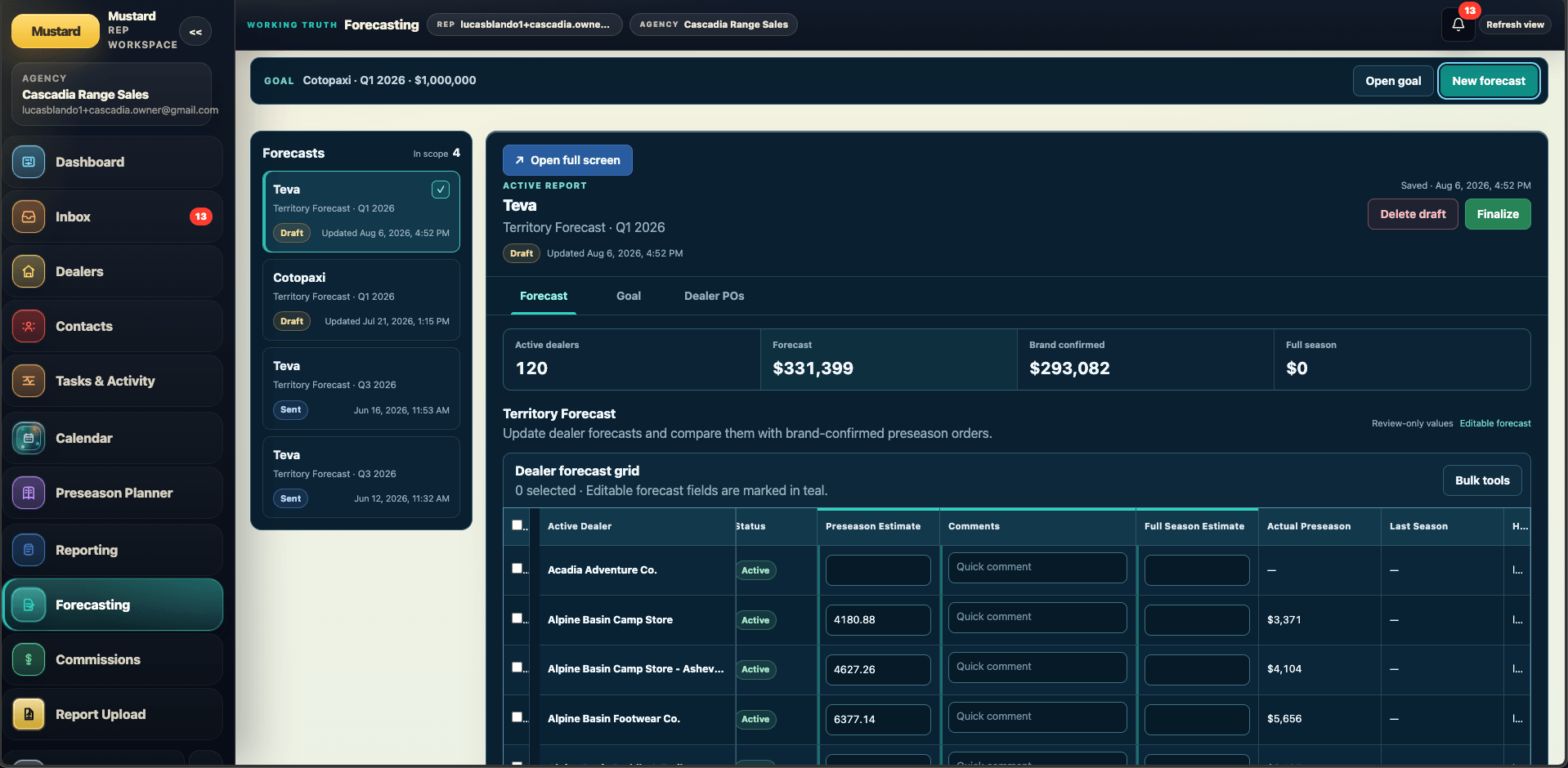Click the Delete draft button
This screenshot has height=768, width=1568.
point(1413,214)
